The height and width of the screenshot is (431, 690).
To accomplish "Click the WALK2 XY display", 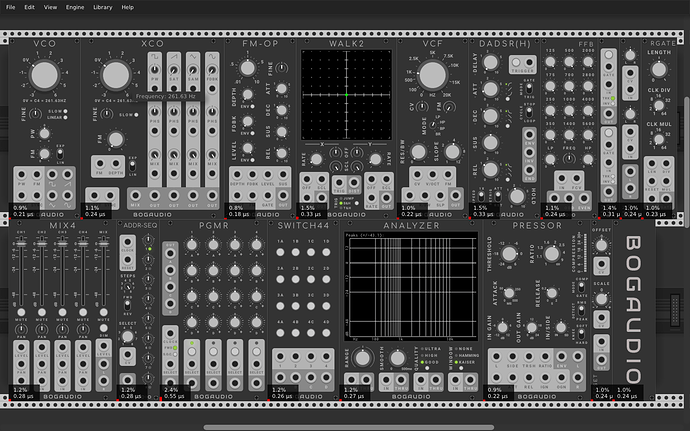I will [x=346, y=95].
